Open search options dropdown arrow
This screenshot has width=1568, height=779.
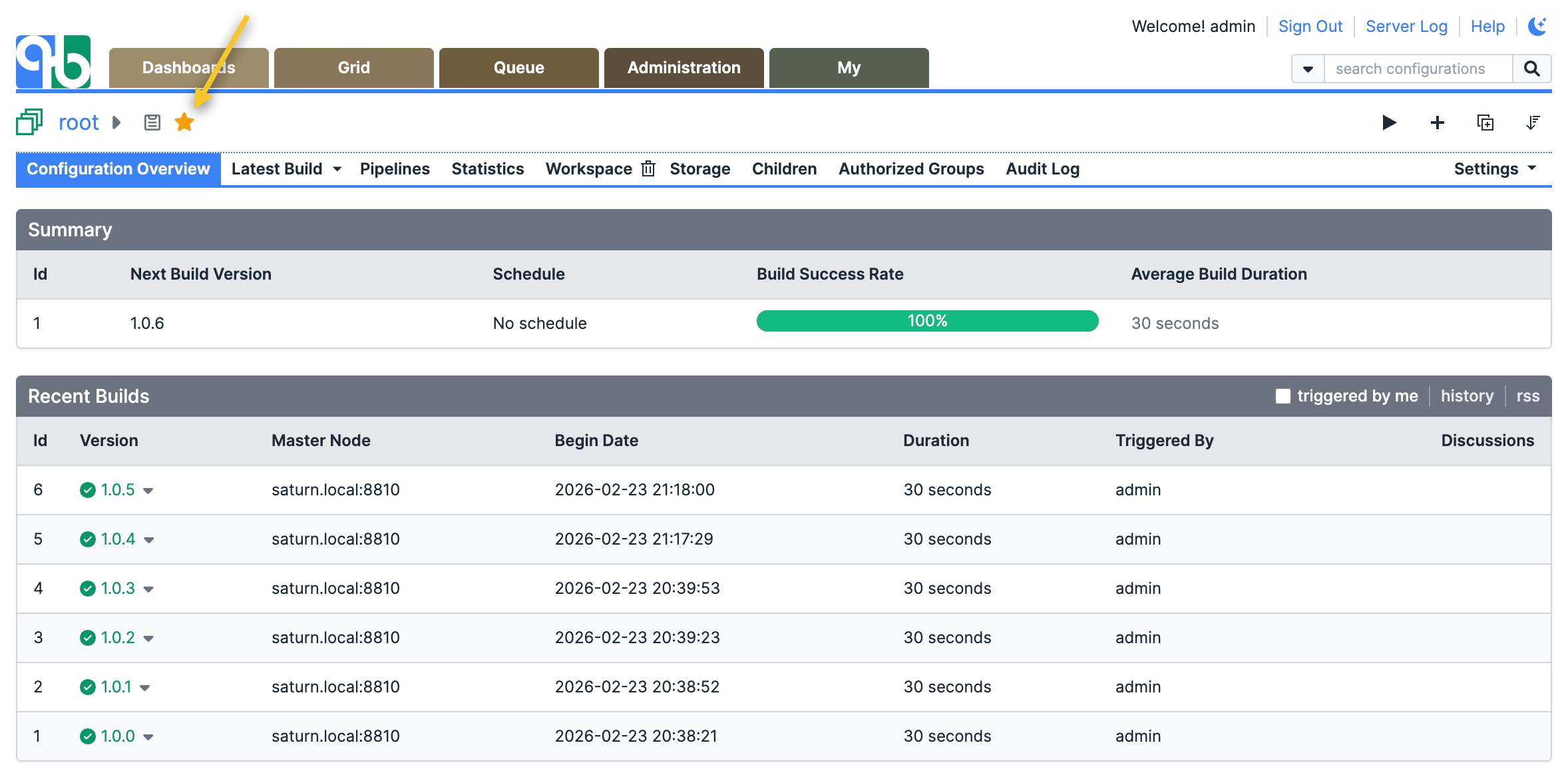coord(1308,69)
